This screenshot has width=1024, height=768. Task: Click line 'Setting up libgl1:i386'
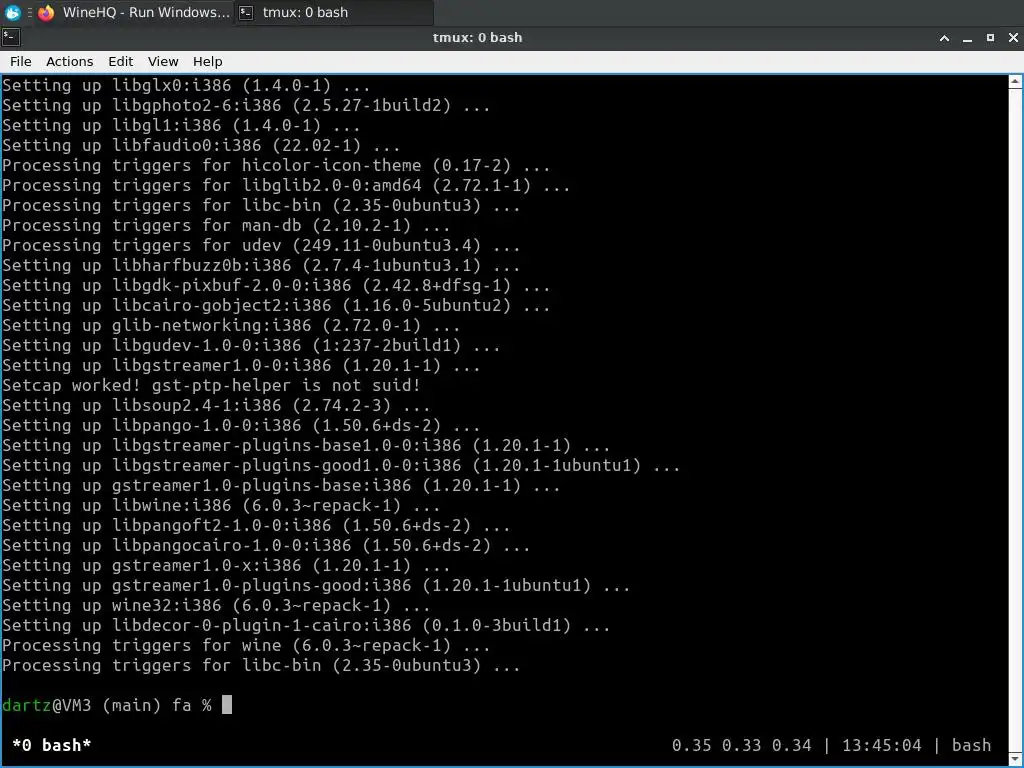181,125
